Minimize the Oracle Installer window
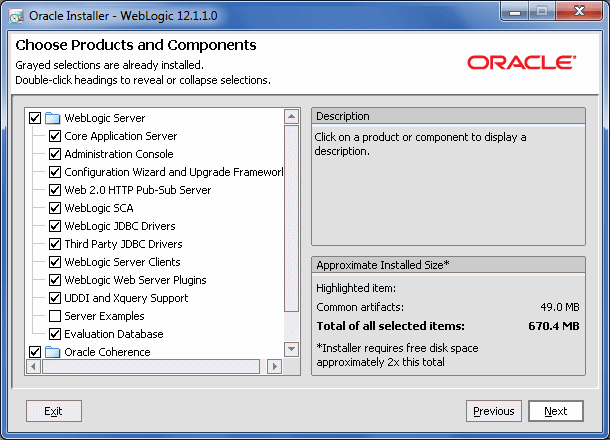Viewport: 610px width, 440px height. (515, 12)
